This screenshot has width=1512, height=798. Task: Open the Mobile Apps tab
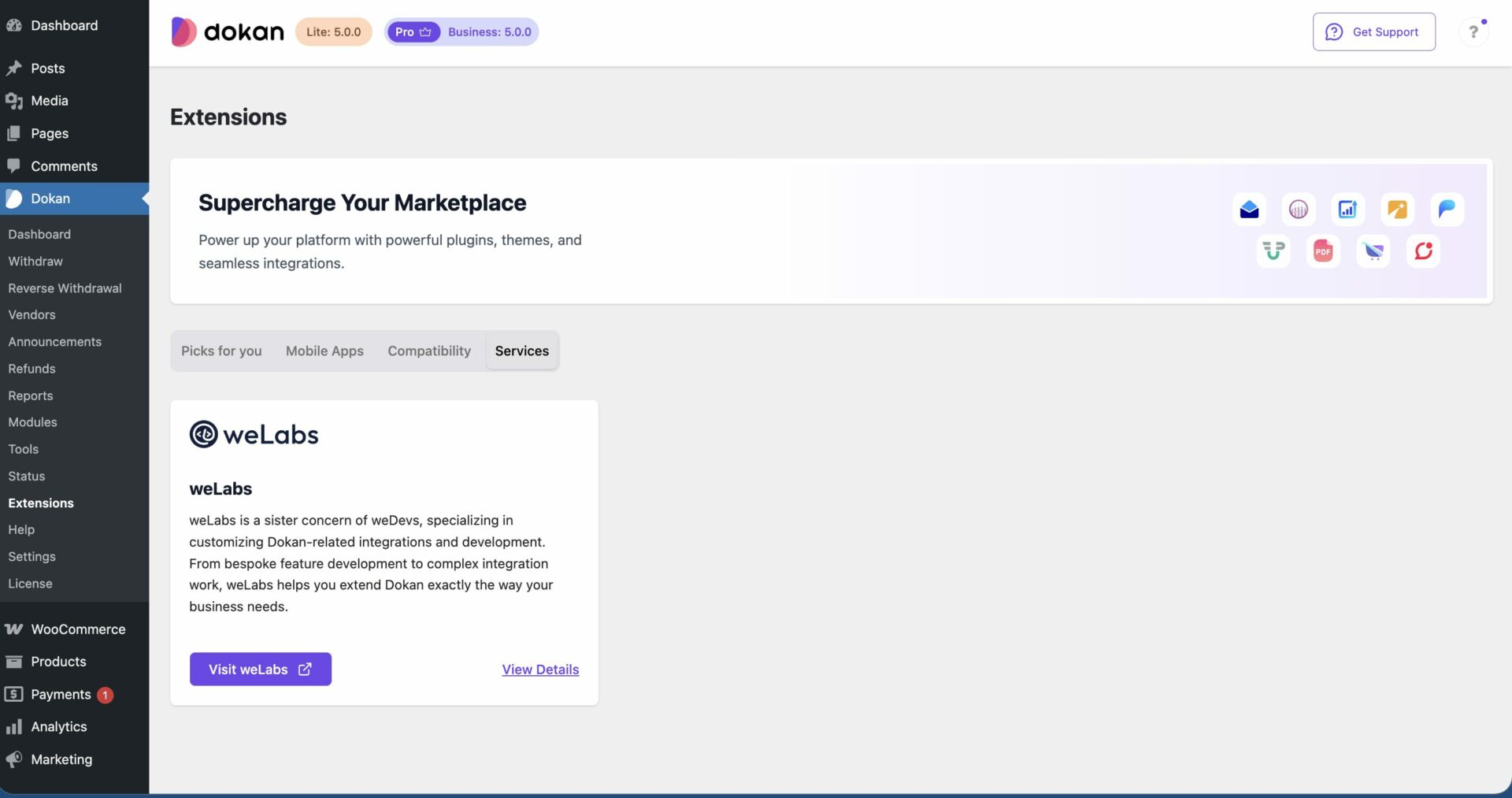[x=324, y=351]
